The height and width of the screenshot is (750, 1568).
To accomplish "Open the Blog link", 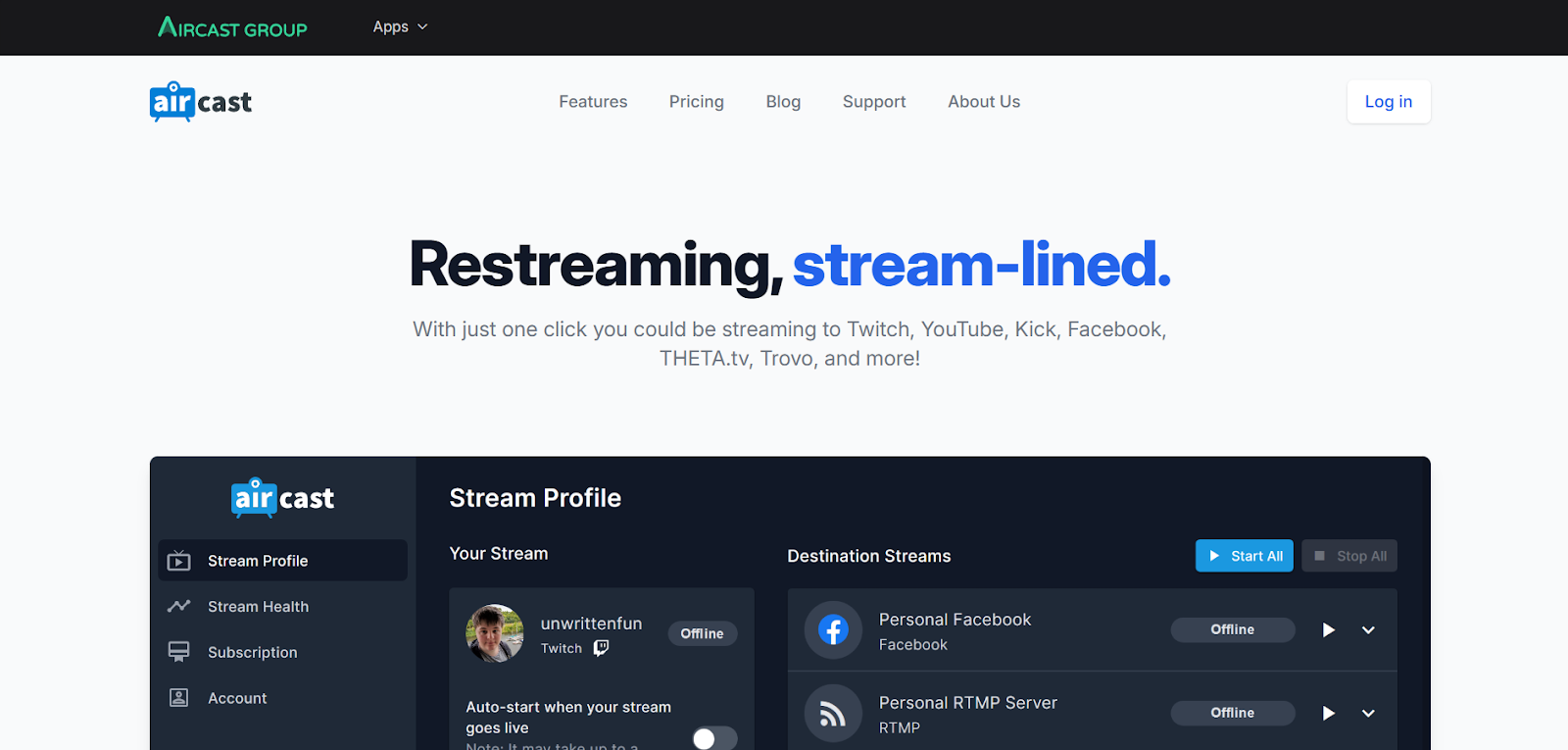I will 783,102.
